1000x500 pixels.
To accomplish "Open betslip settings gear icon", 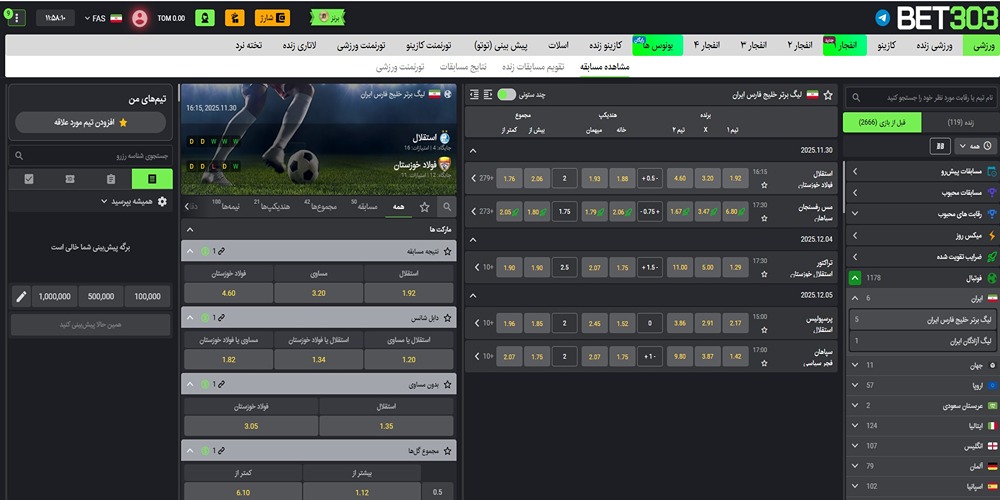I will tap(163, 201).
